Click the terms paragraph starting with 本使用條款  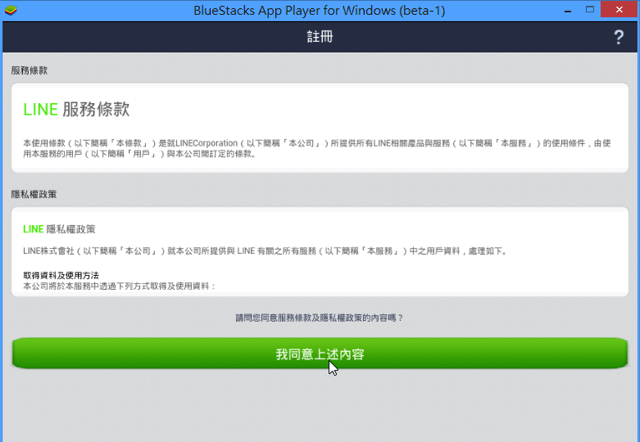click(x=319, y=149)
